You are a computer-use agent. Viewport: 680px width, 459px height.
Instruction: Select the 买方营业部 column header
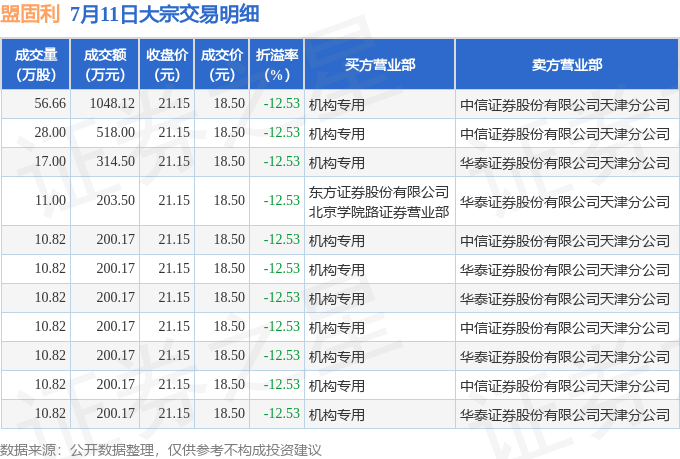380,64
